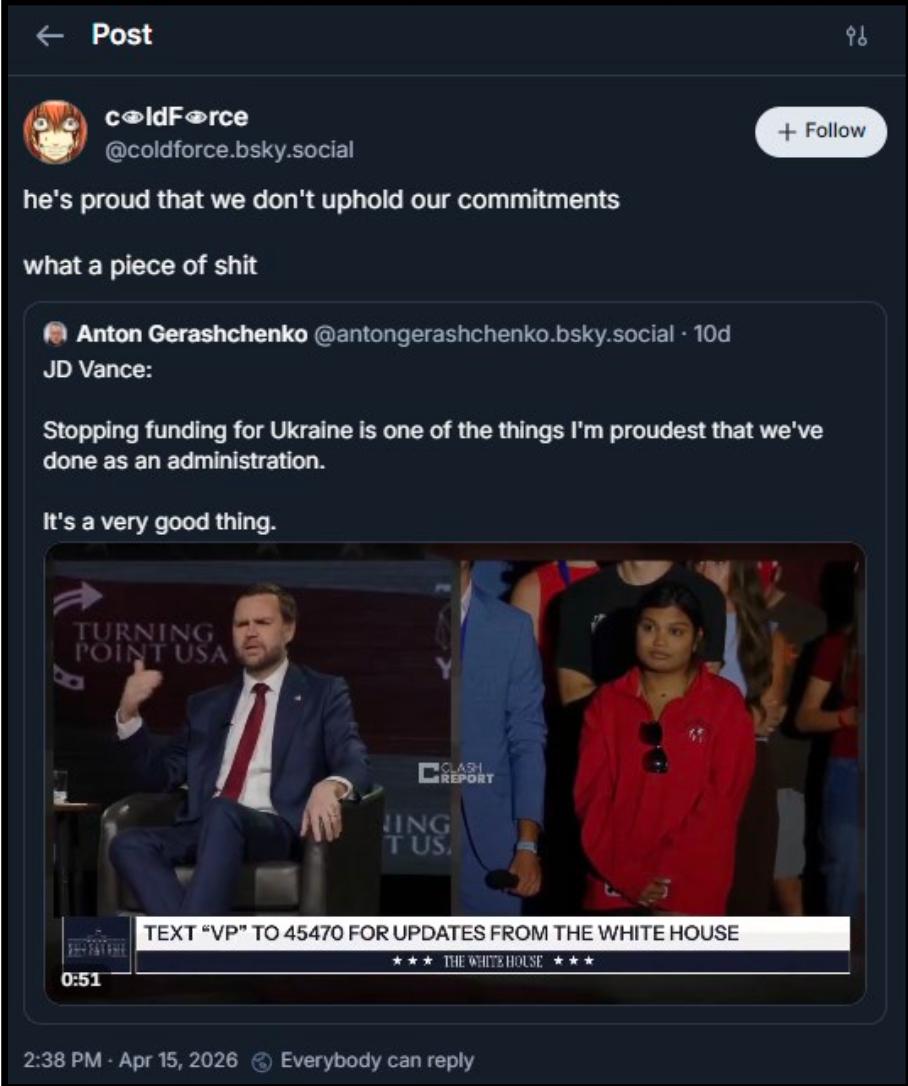Viewport: 908px width, 1086px height.
Task: Open coldForce display name link
Action: pyautogui.click(x=177, y=117)
